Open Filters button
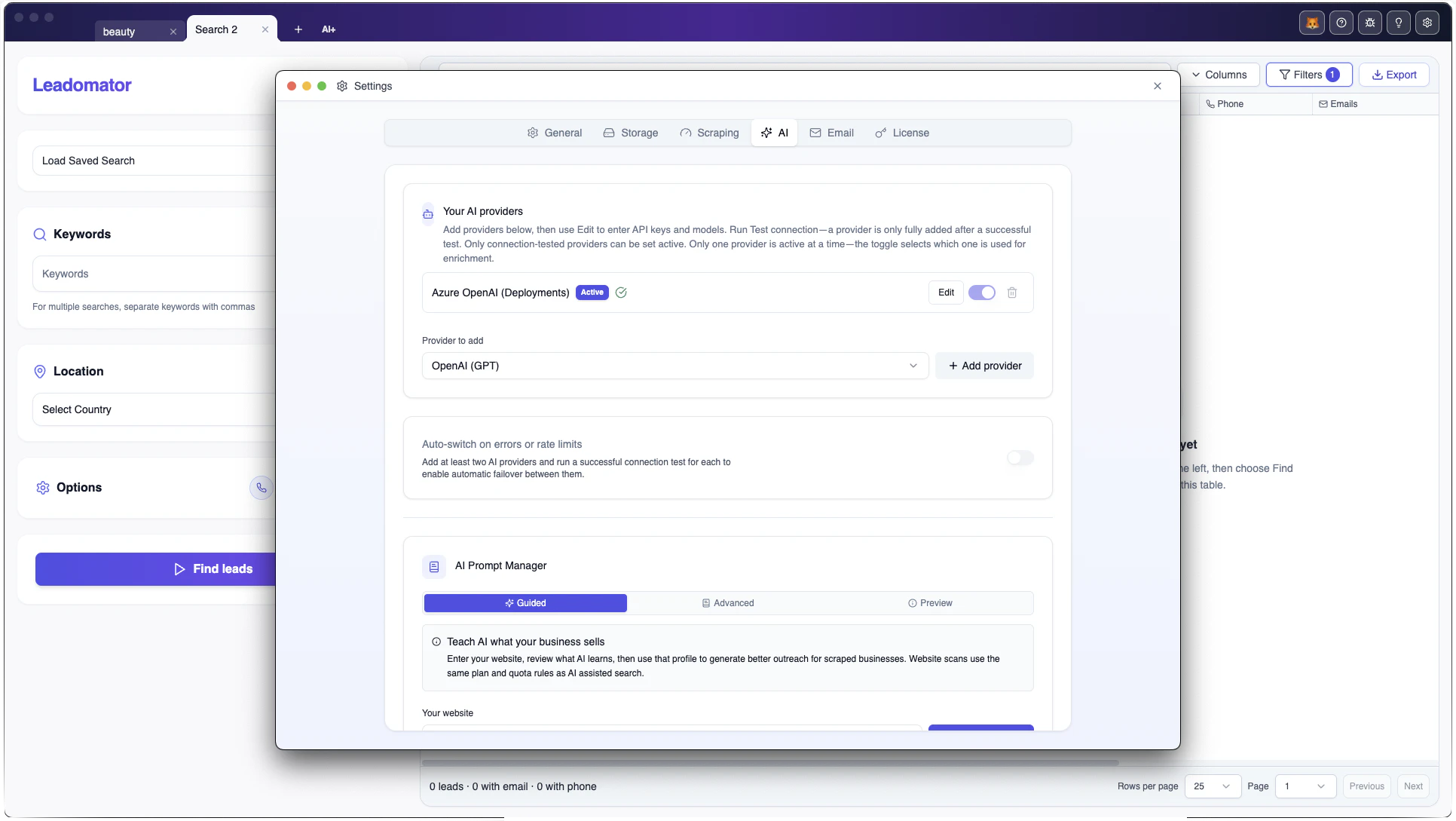Image resolution: width=1456 pixels, height=821 pixels. (1309, 75)
